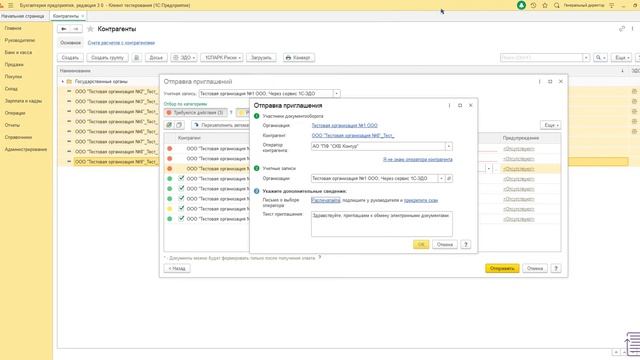Select row ООО Тестовая организация №5

tap(116, 122)
